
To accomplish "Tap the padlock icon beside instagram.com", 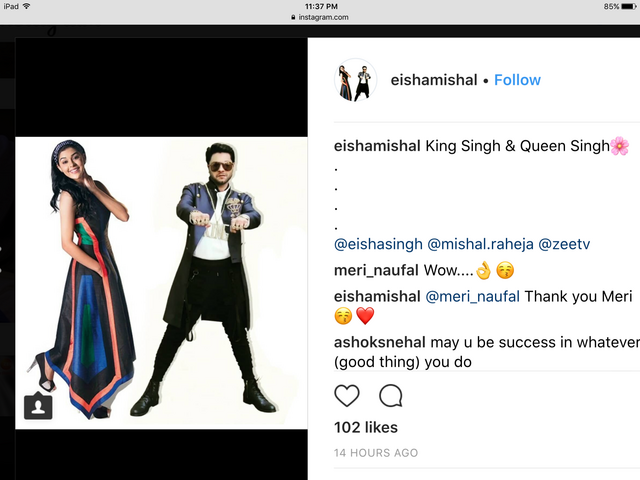I will pos(293,17).
